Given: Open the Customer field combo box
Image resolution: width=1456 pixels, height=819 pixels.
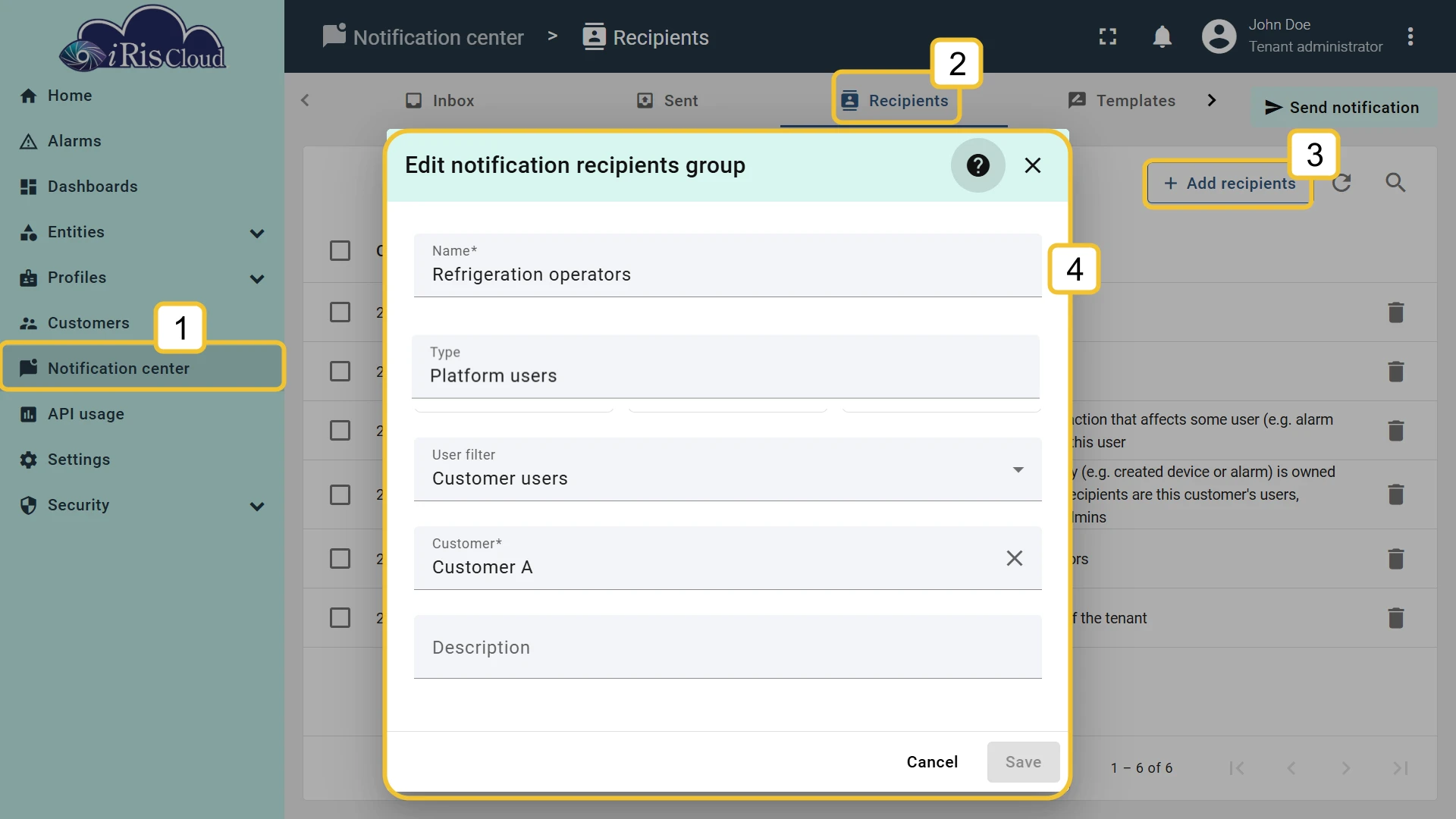Looking at the screenshot, I should pos(727,558).
